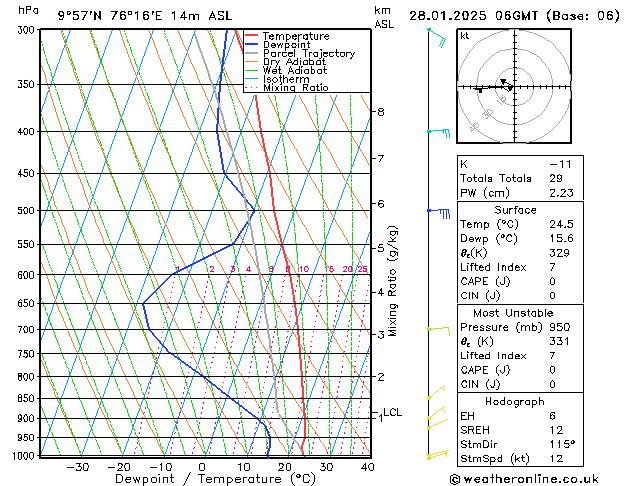Click the Pressure (mb) value 950

560,327
